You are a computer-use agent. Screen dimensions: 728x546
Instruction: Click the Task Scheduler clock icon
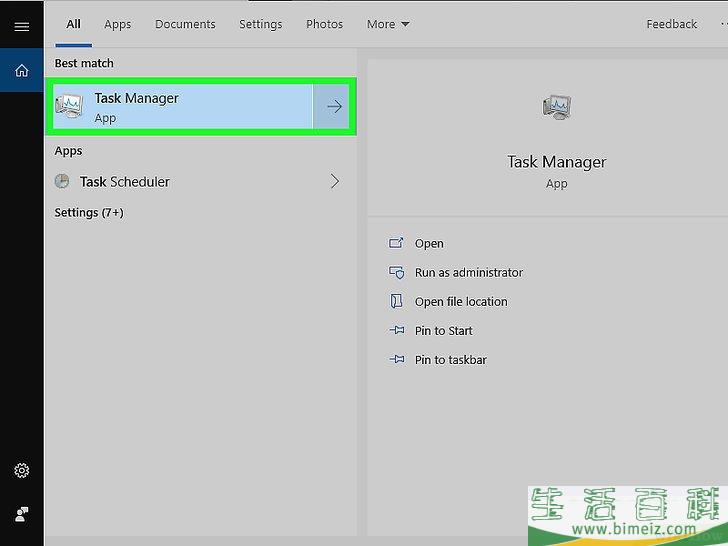point(62,181)
